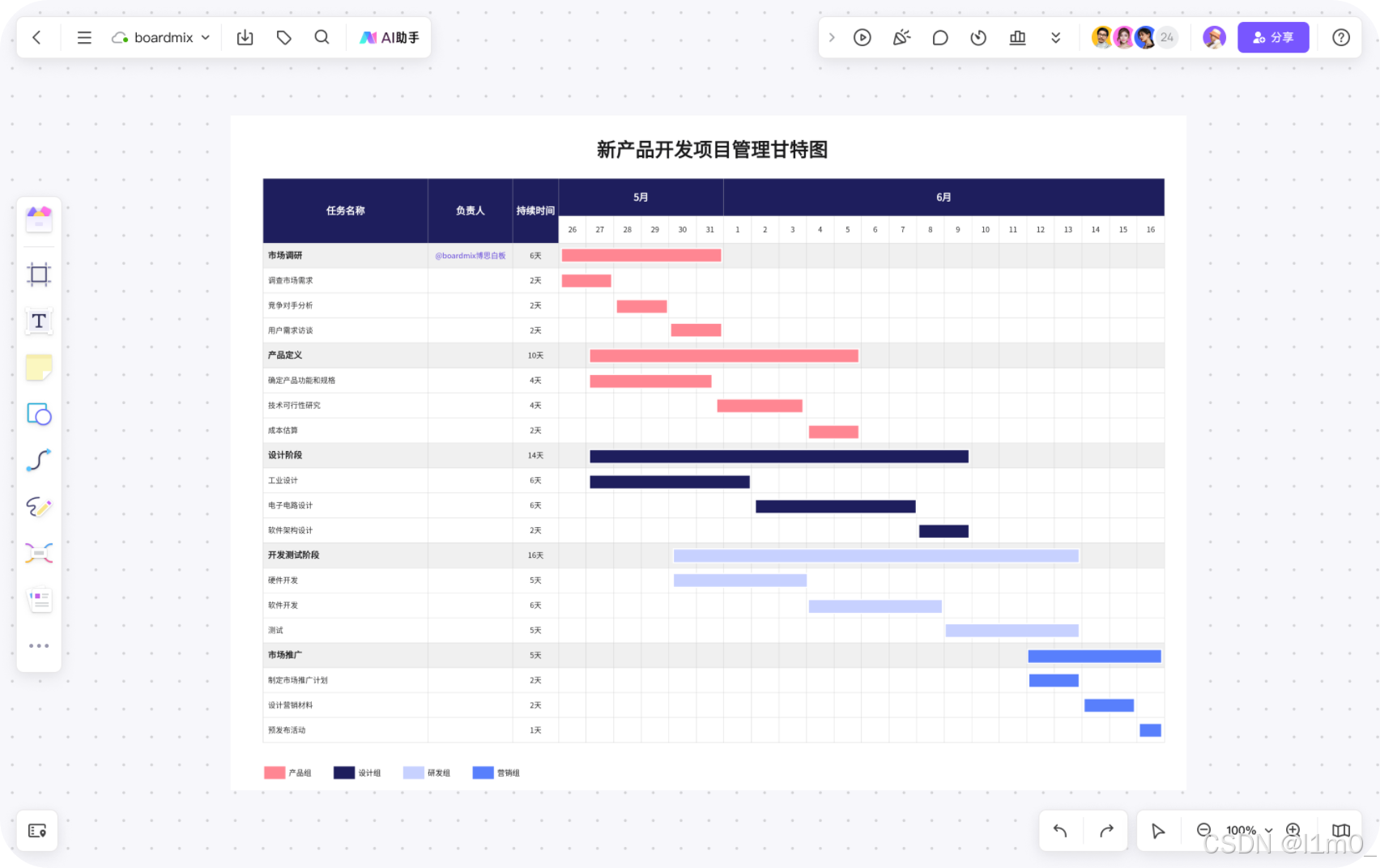
Task: Select the 产品定义 task row label
Action: tap(285, 355)
